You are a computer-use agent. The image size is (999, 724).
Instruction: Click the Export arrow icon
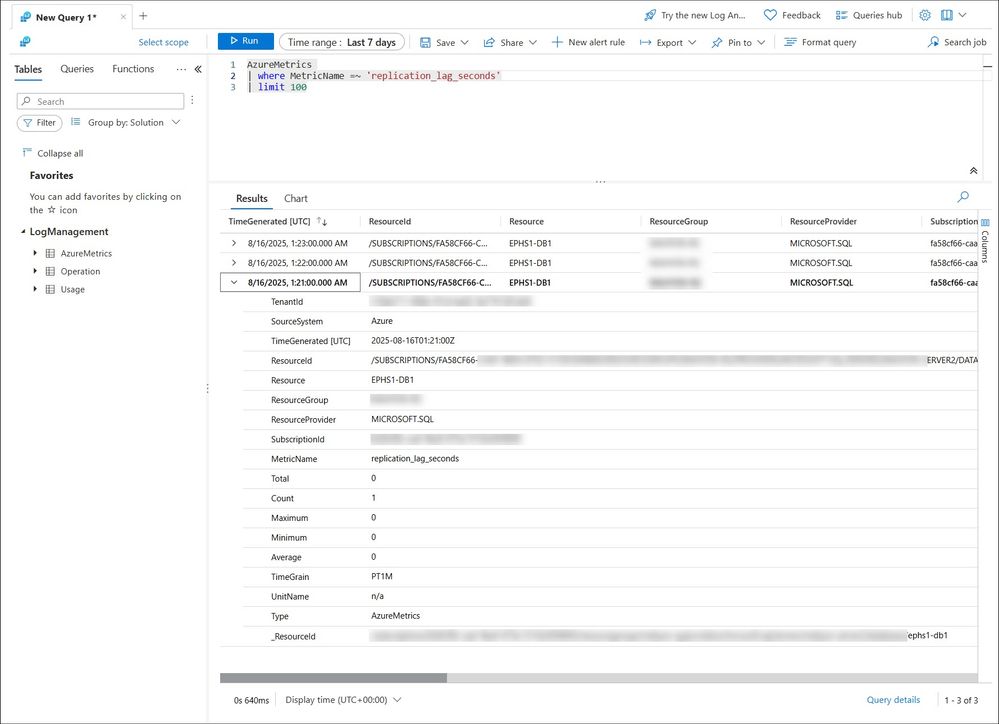[x=645, y=43]
